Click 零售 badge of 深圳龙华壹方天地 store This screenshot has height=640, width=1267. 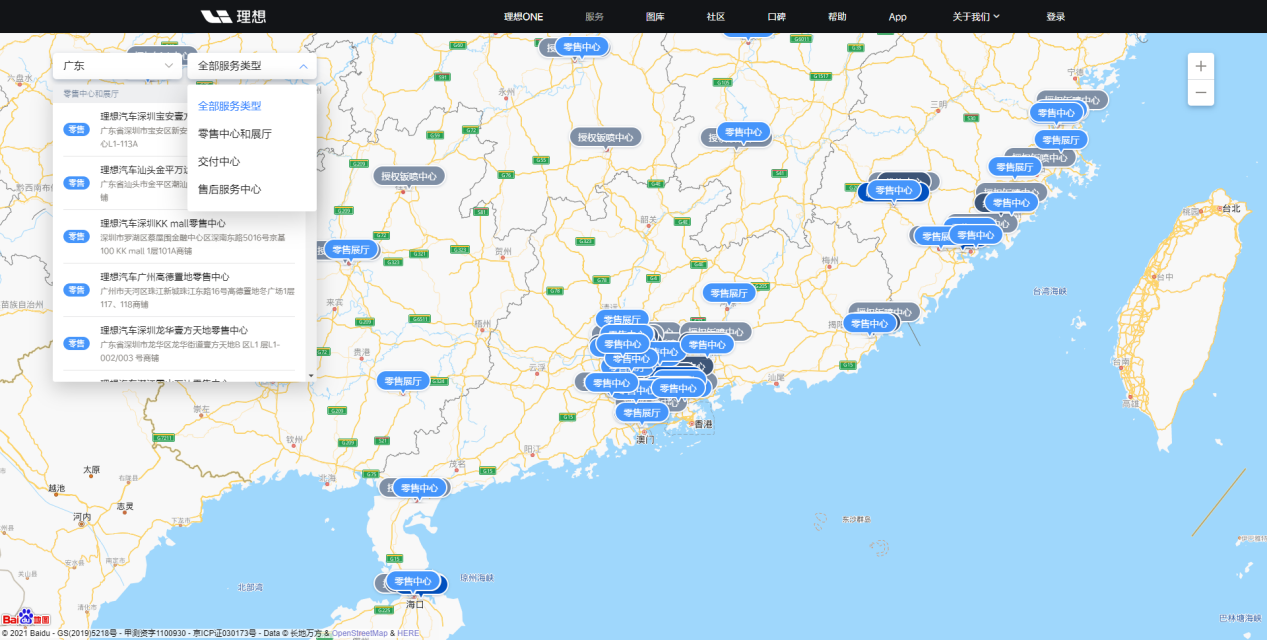click(77, 343)
